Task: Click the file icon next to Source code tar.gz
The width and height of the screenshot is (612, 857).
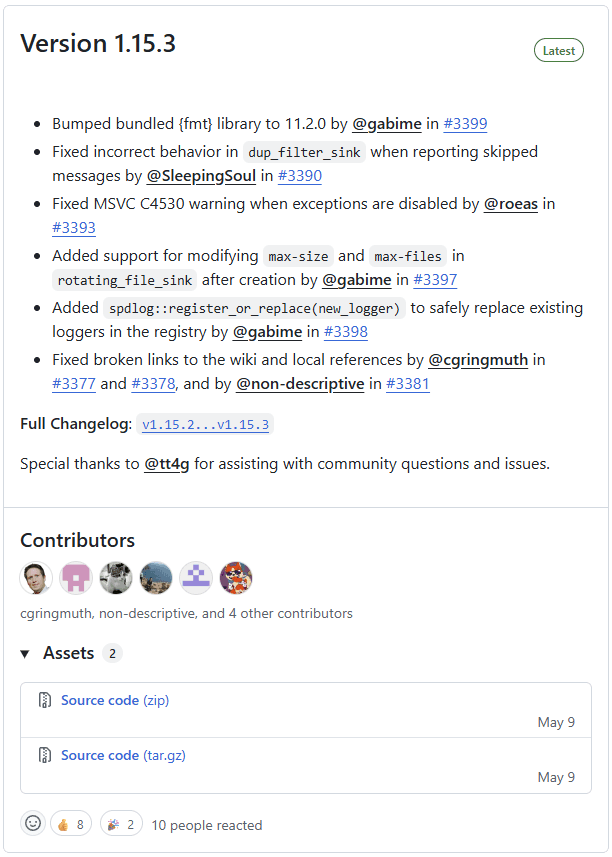Action: [44, 755]
